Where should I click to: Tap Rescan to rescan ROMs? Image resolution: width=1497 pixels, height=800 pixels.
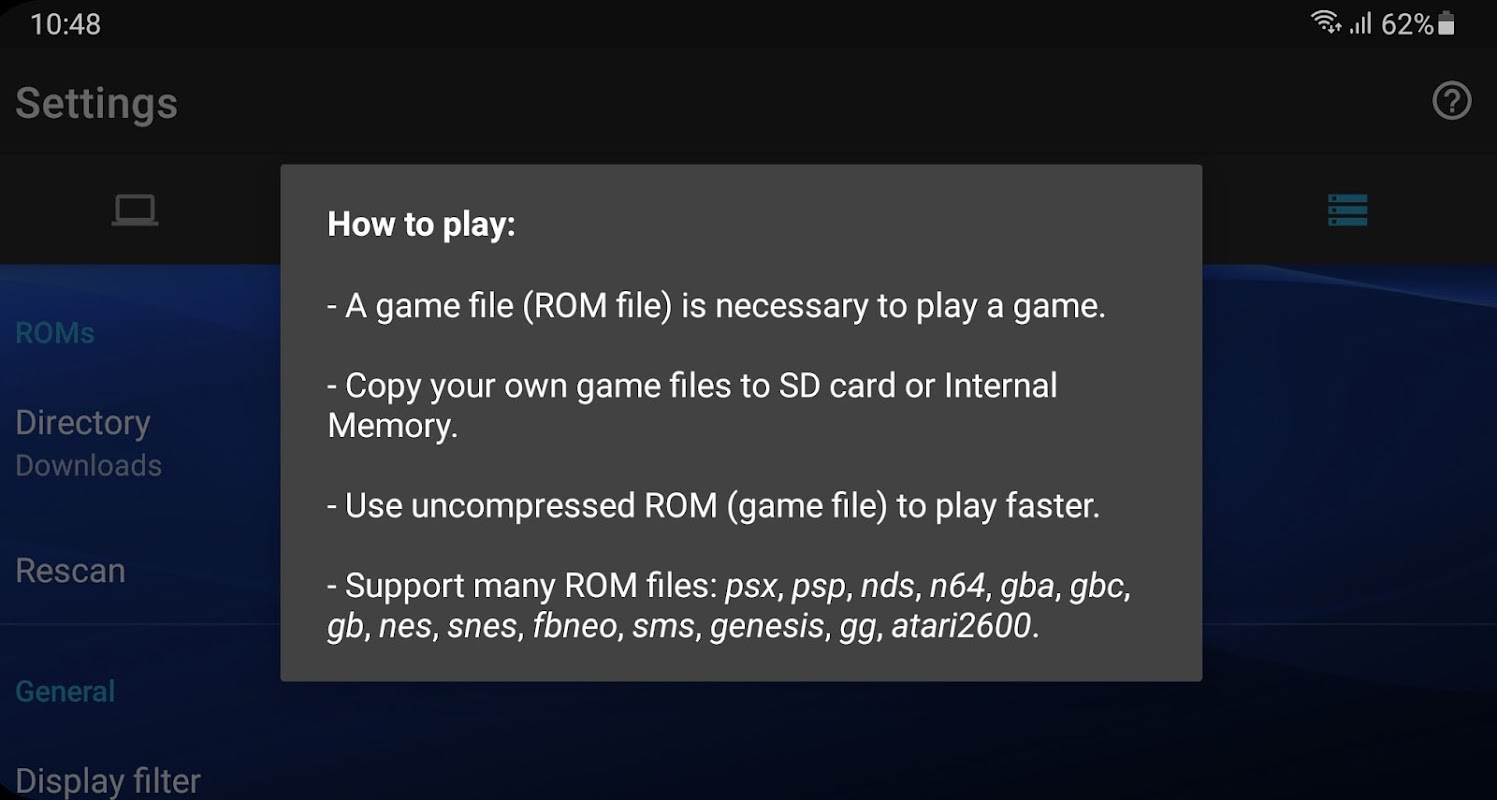(x=70, y=571)
